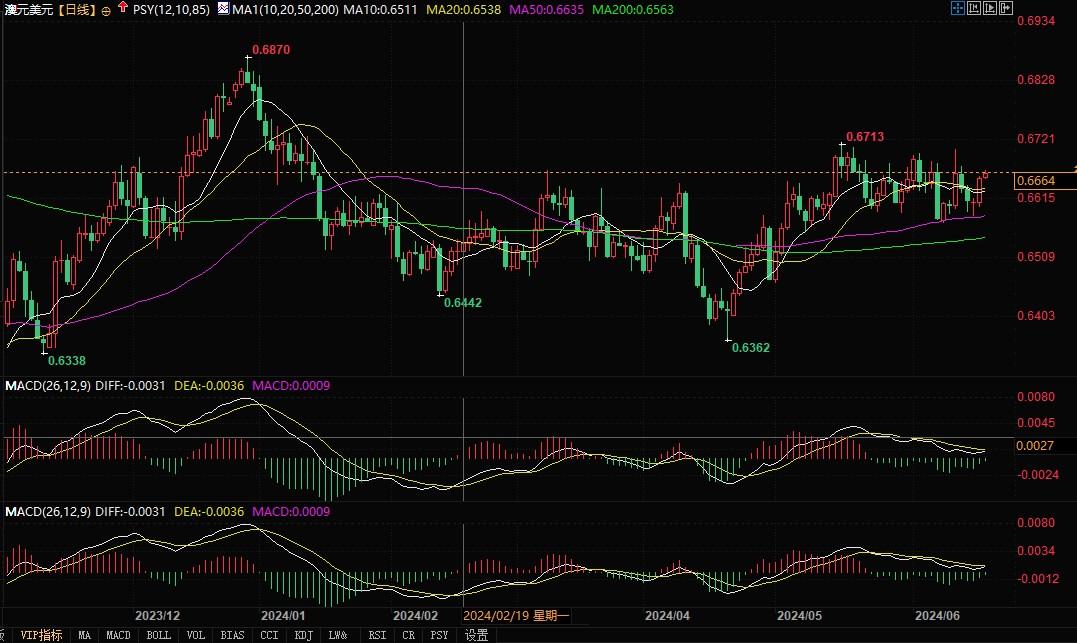Click the first MACD(26,12,9) panel label
The width and height of the screenshot is (1077, 643).
click(x=48, y=386)
